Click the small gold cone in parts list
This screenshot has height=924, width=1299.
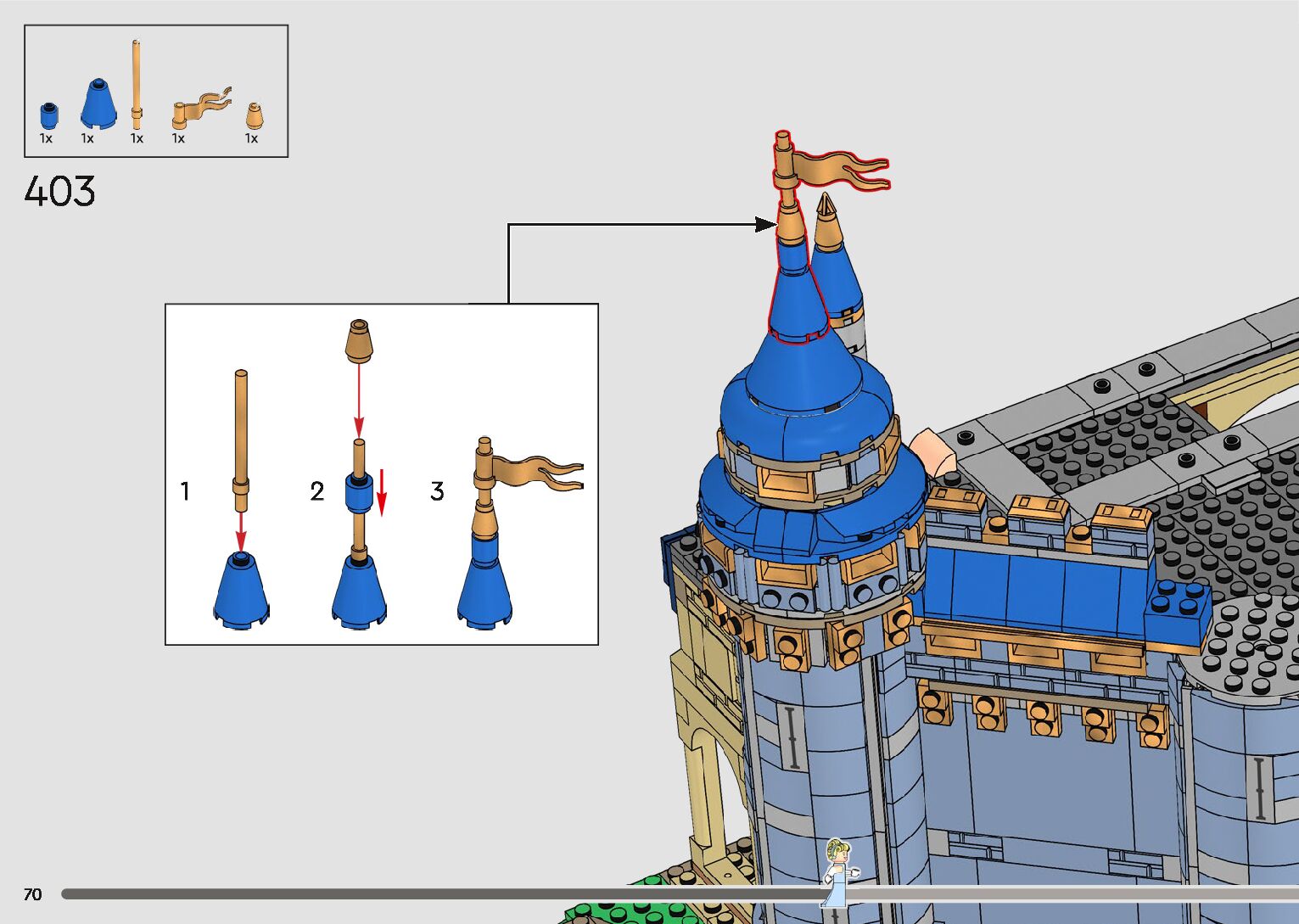point(255,116)
